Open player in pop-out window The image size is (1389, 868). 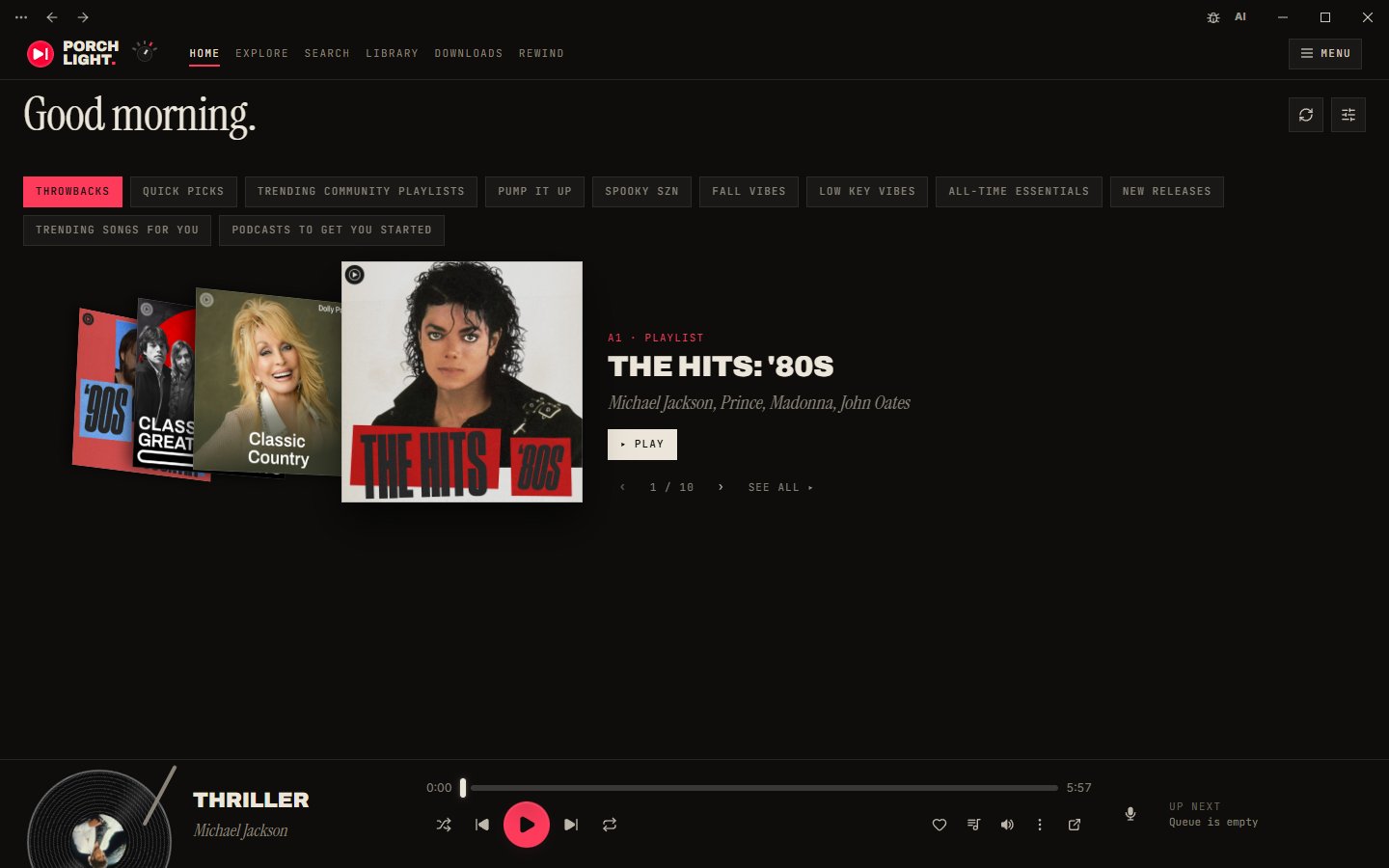[x=1075, y=825]
